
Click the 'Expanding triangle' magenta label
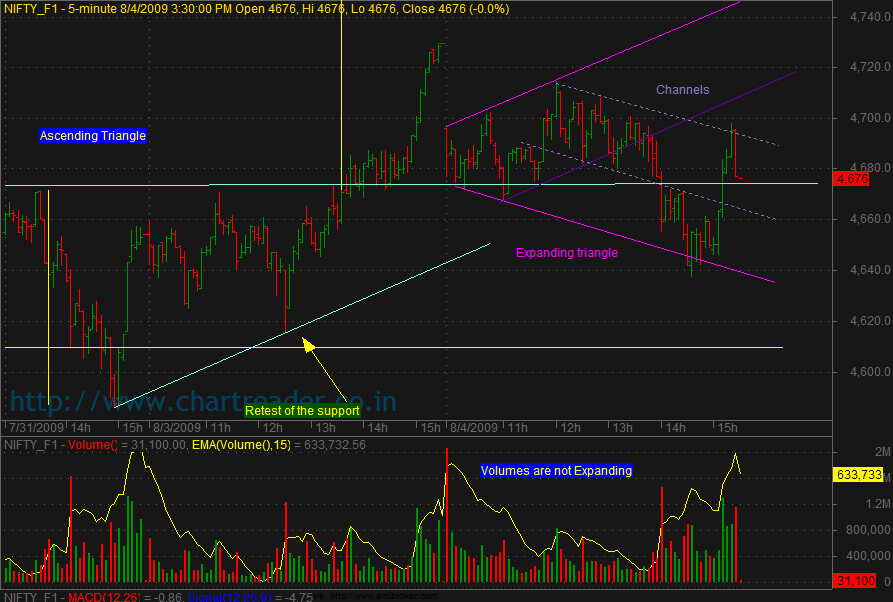[566, 253]
